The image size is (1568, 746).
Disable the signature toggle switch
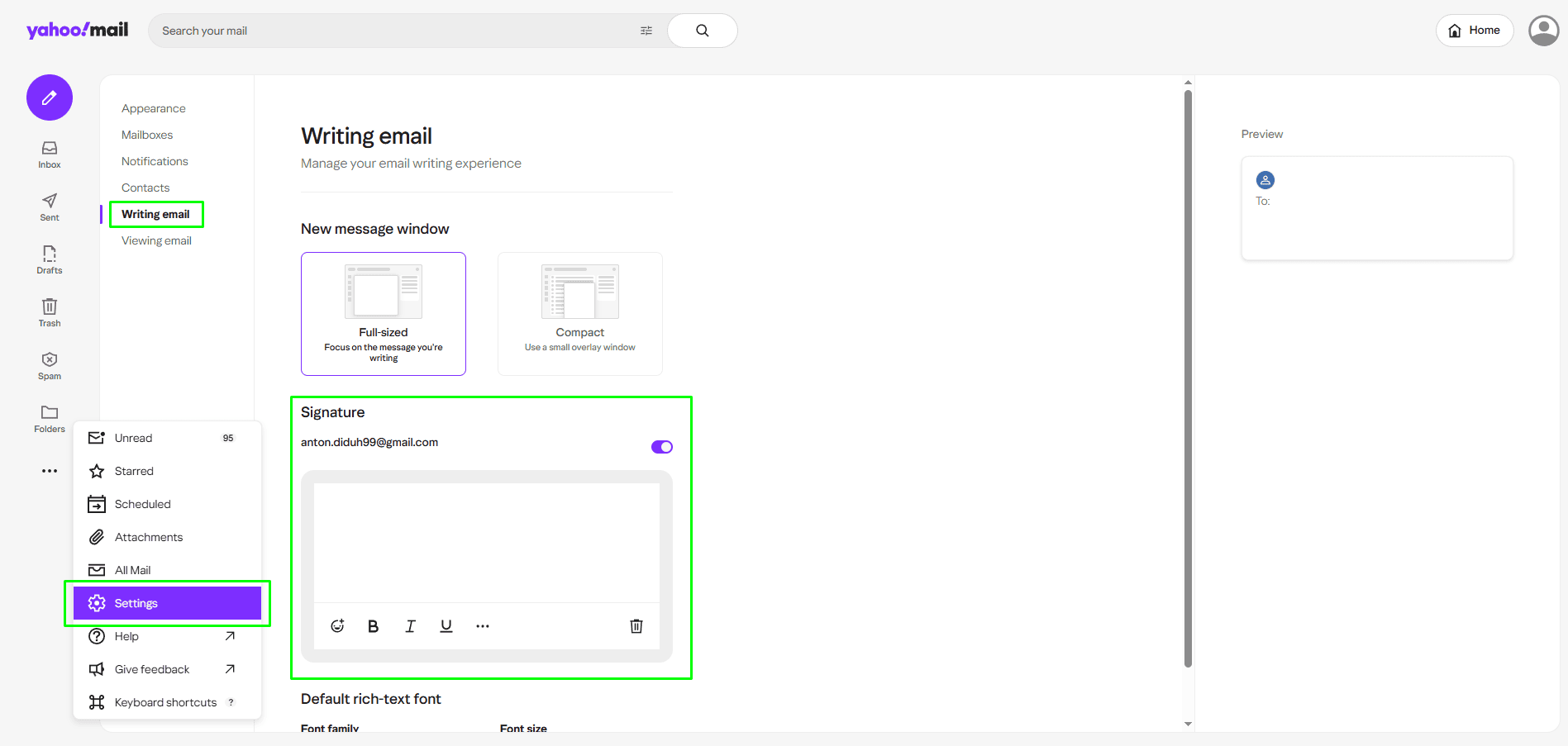[662, 447]
